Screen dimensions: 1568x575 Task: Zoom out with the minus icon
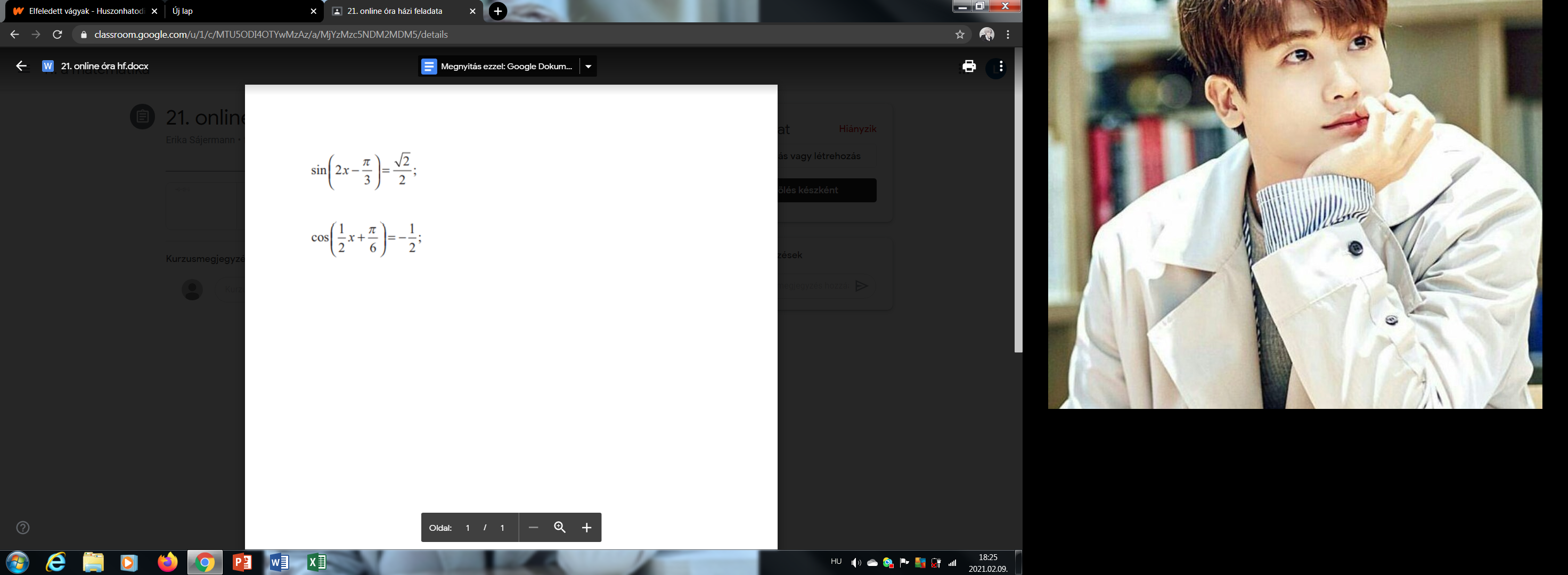[533, 528]
